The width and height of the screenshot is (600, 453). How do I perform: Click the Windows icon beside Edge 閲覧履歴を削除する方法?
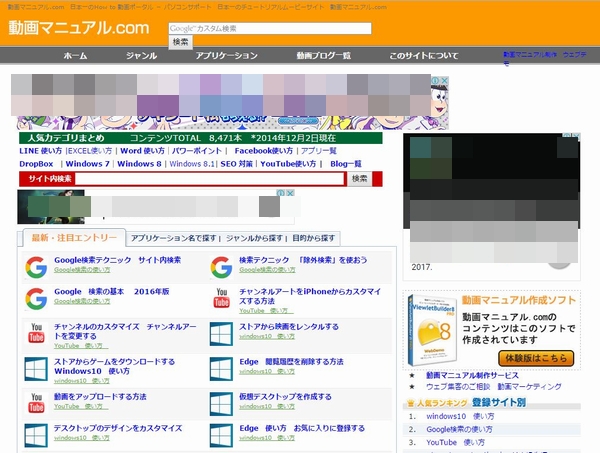click(x=221, y=369)
